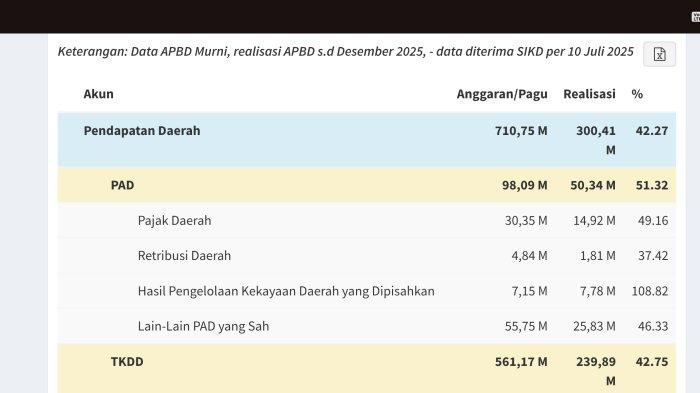Select the Akun column header
Screen dimensions: 700x393
coord(98,94)
